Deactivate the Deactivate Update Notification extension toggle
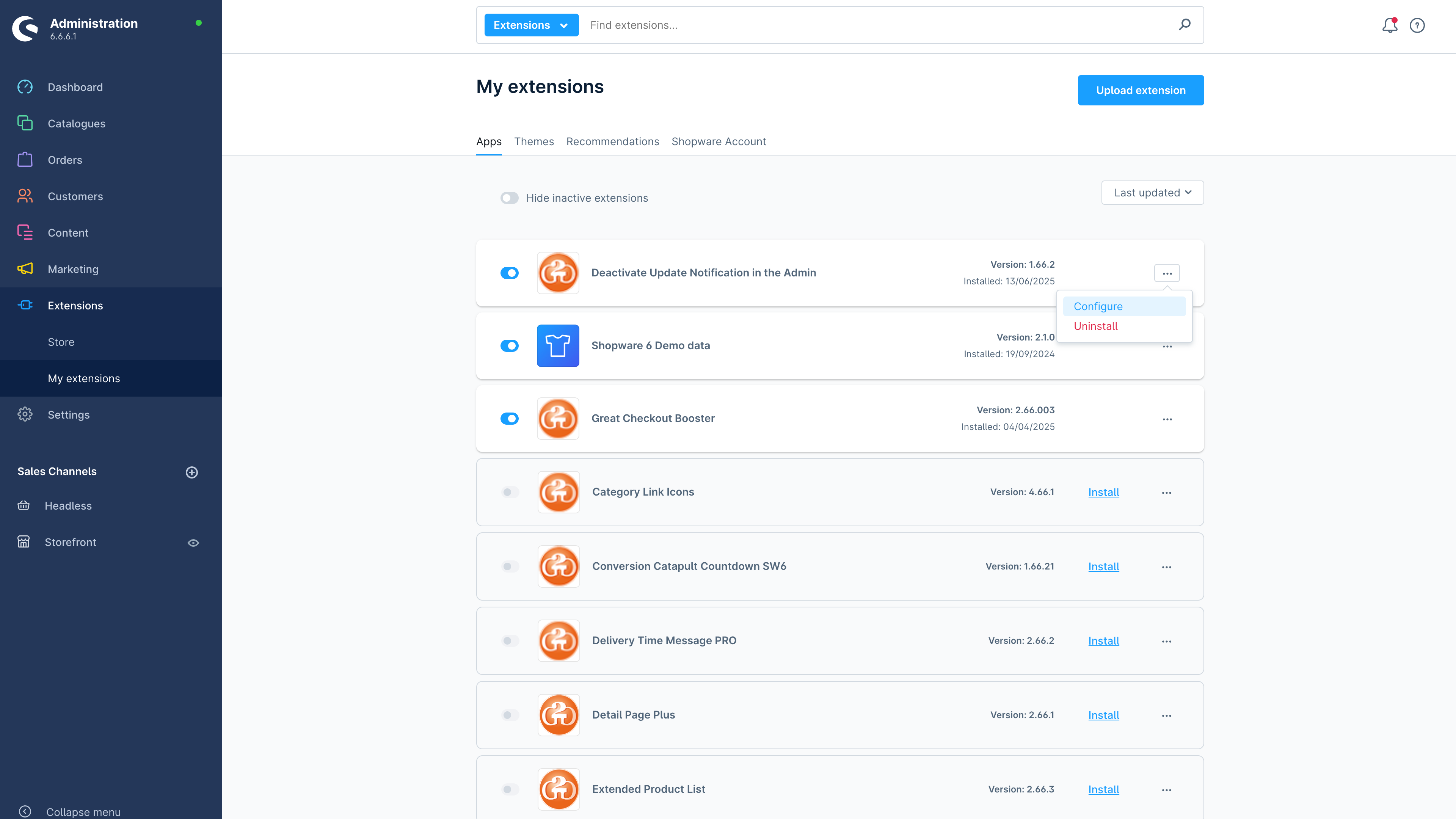1456x819 pixels. 509,273
